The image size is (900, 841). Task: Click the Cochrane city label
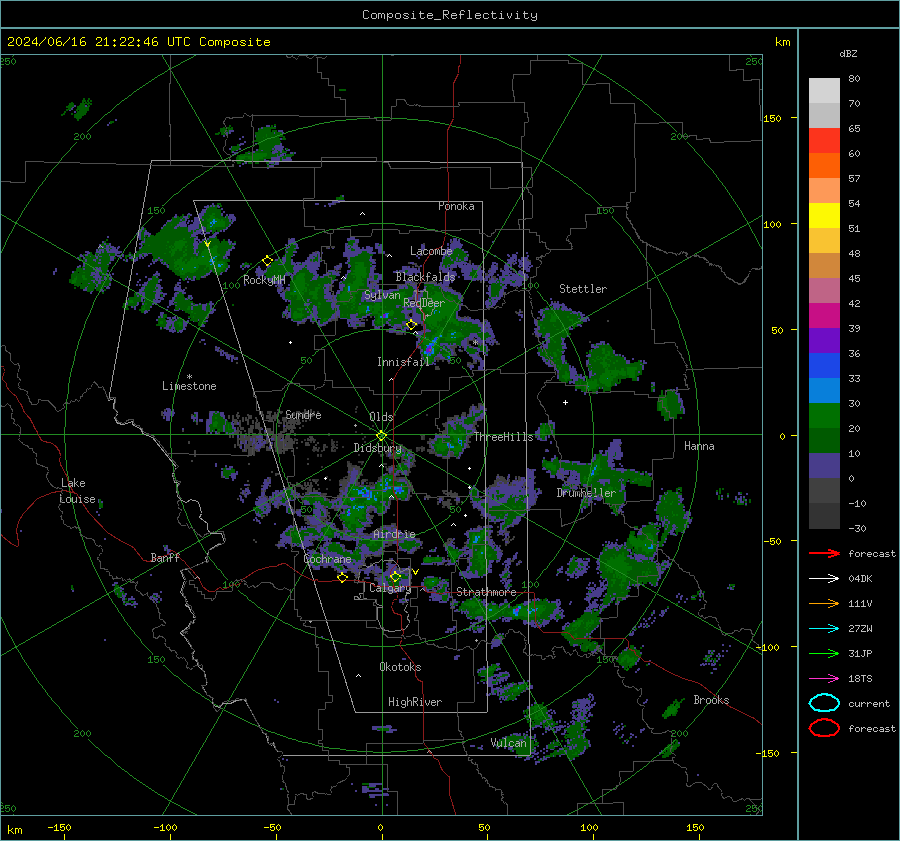click(327, 559)
